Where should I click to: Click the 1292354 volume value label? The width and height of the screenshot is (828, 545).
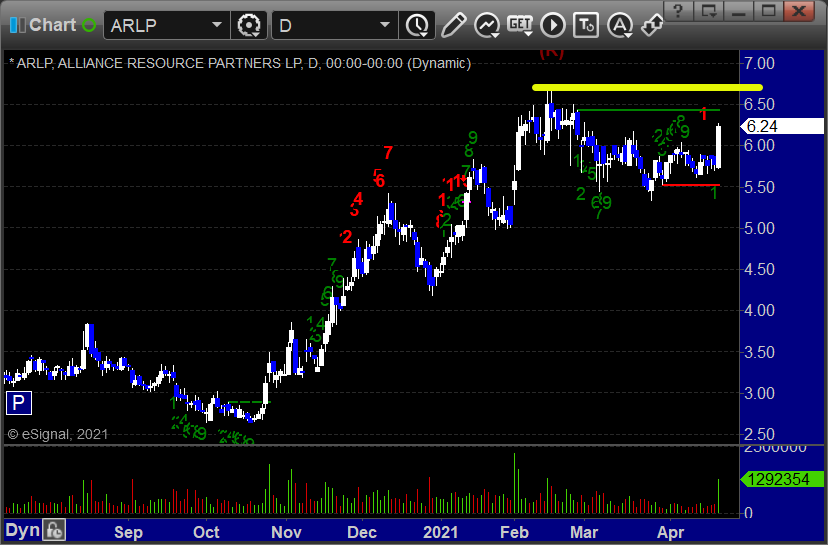pos(783,479)
